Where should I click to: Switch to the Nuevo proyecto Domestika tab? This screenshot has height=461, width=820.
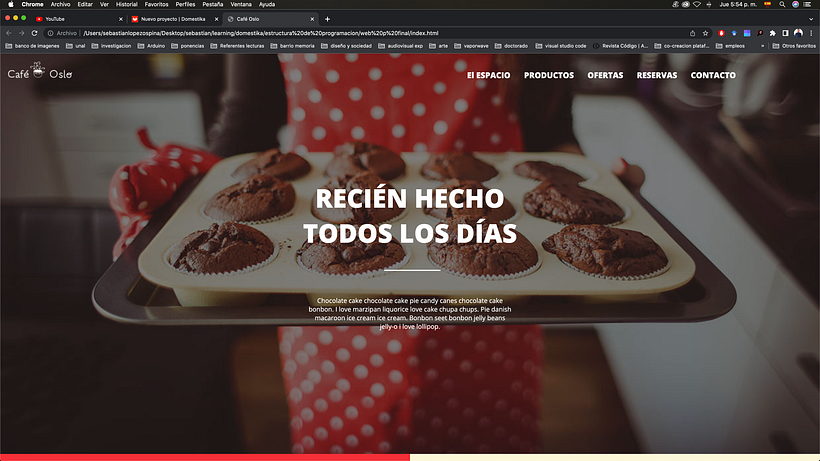click(173, 19)
